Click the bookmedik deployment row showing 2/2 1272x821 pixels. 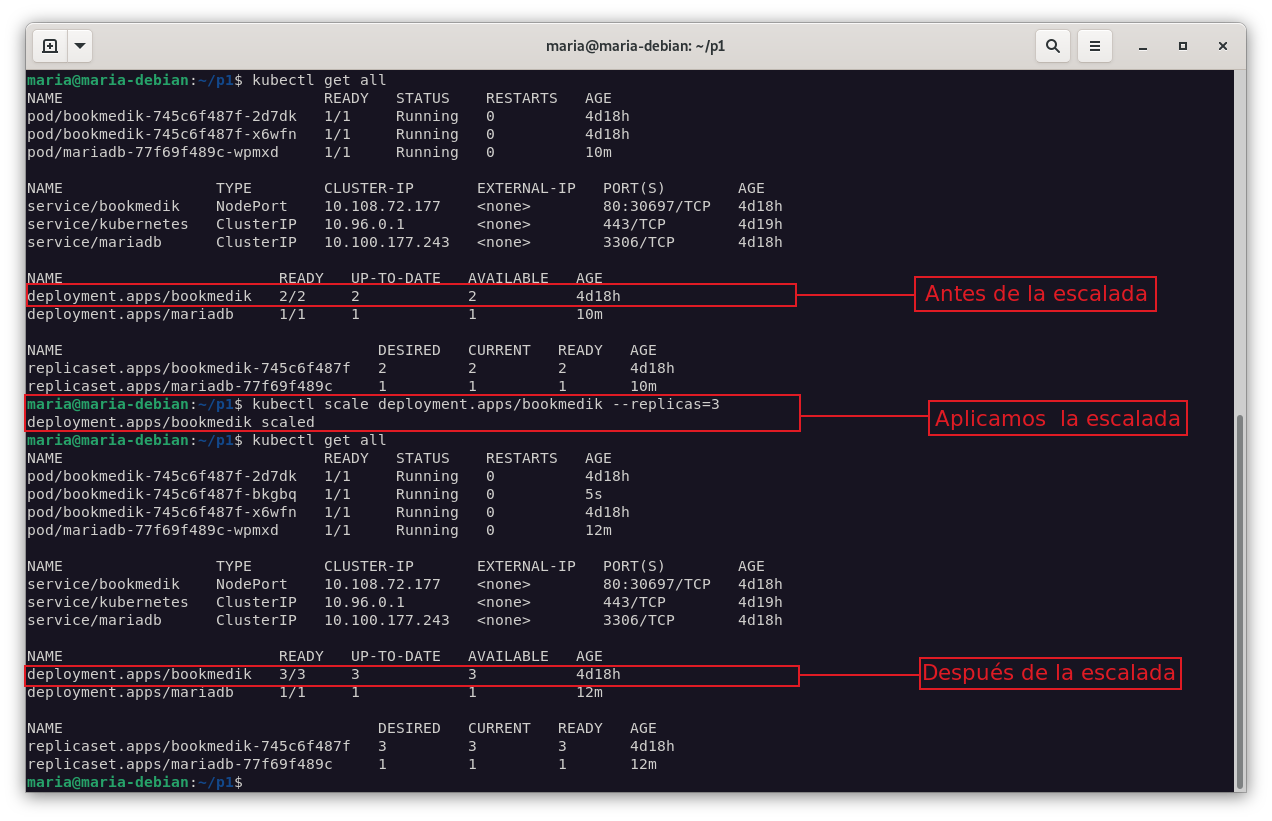point(410,296)
